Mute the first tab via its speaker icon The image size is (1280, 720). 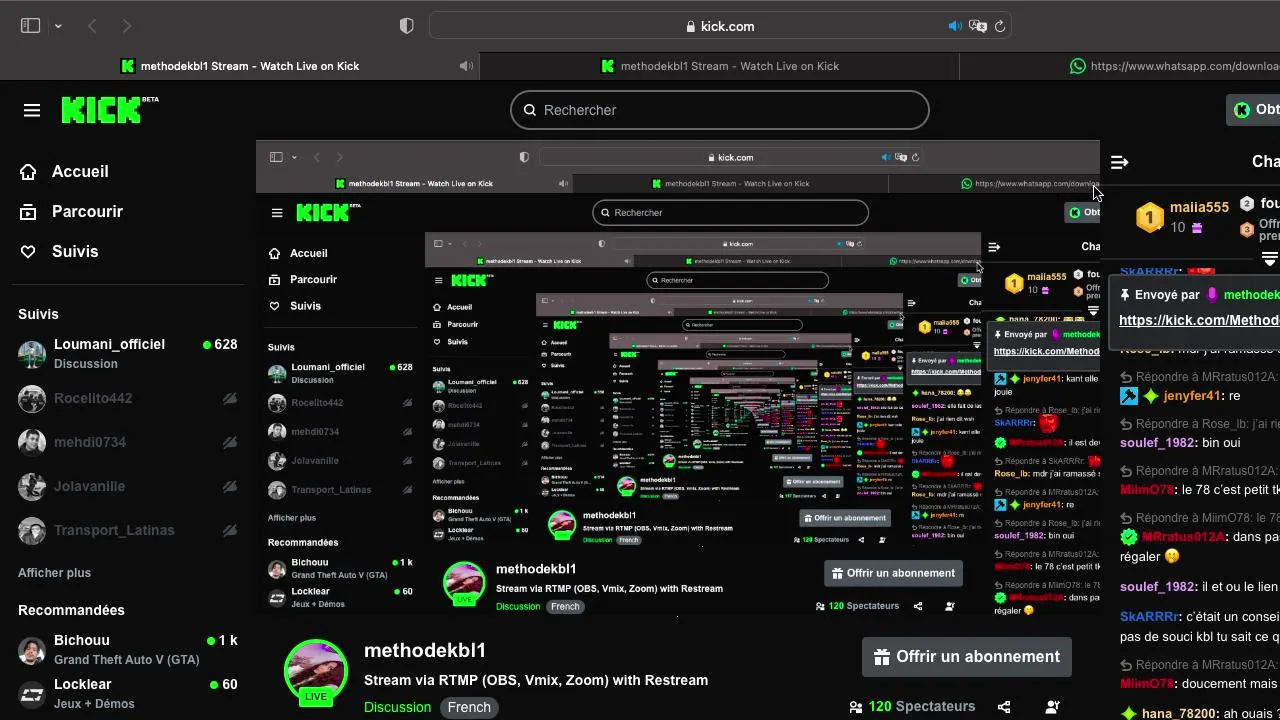pos(466,66)
